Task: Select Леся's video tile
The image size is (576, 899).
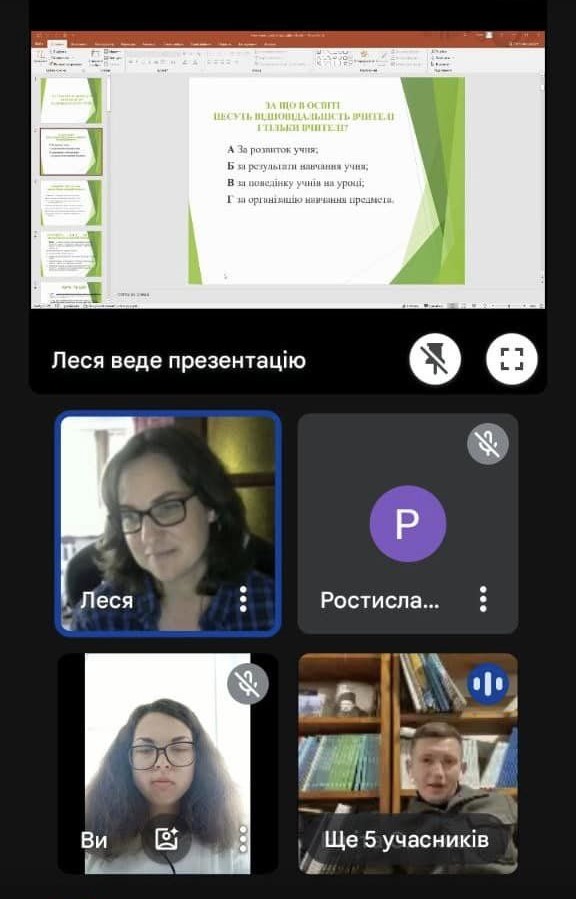Action: (x=168, y=523)
